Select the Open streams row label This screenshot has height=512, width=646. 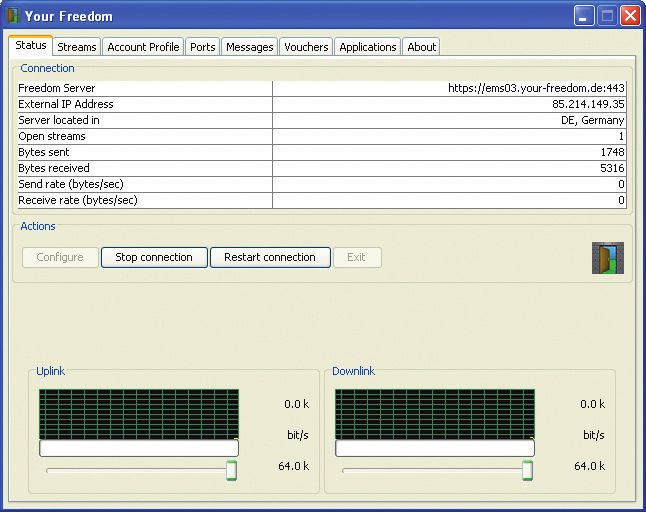point(52,136)
